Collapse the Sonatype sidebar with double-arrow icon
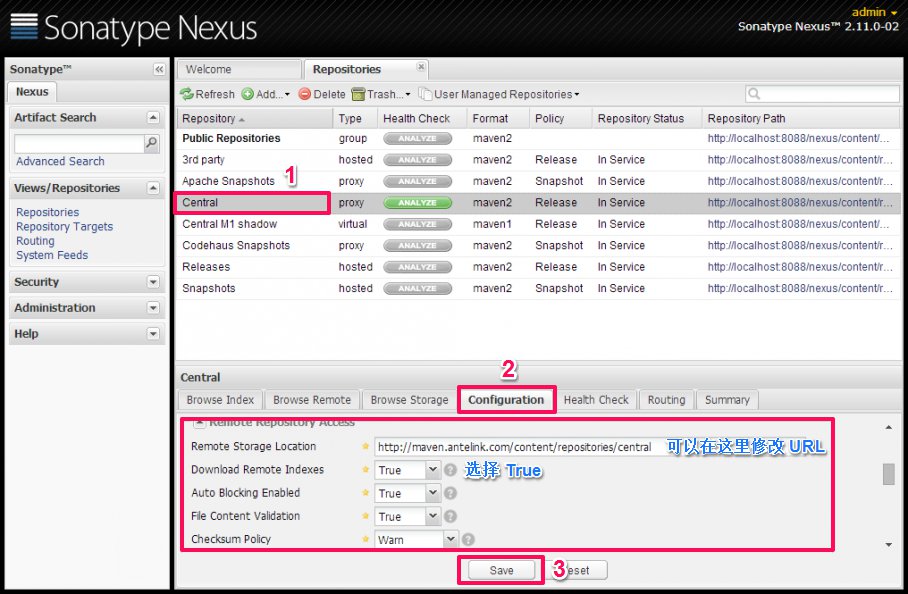The image size is (908, 594). [159, 69]
